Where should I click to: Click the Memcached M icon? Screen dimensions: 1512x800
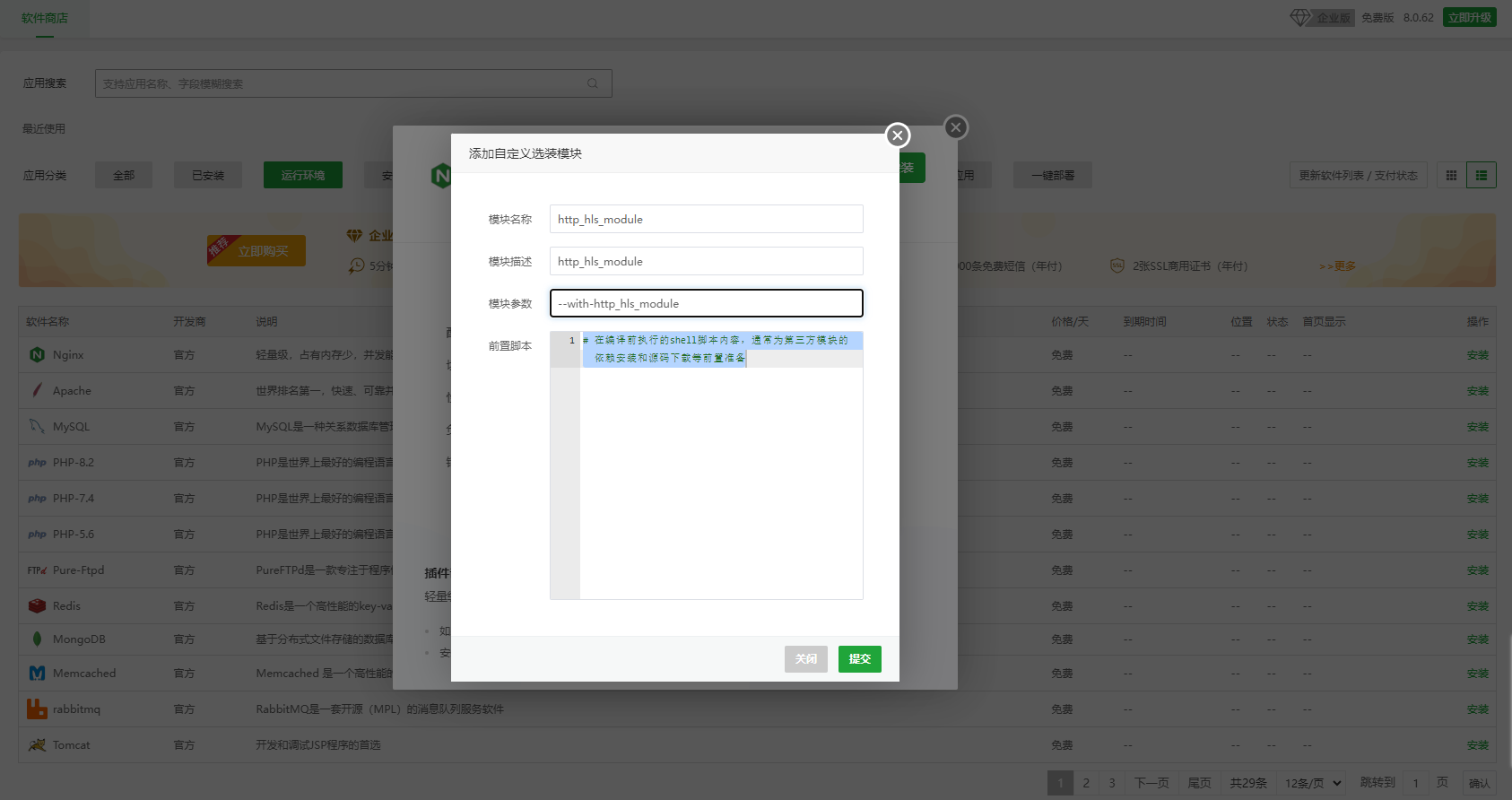tap(37, 673)
